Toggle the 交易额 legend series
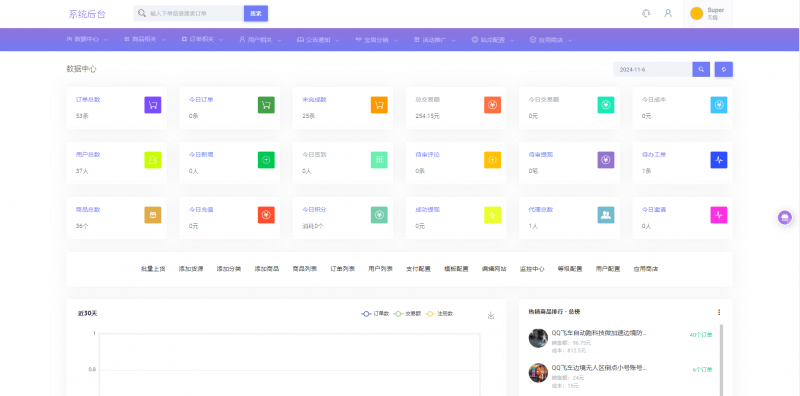 (407, 314)
